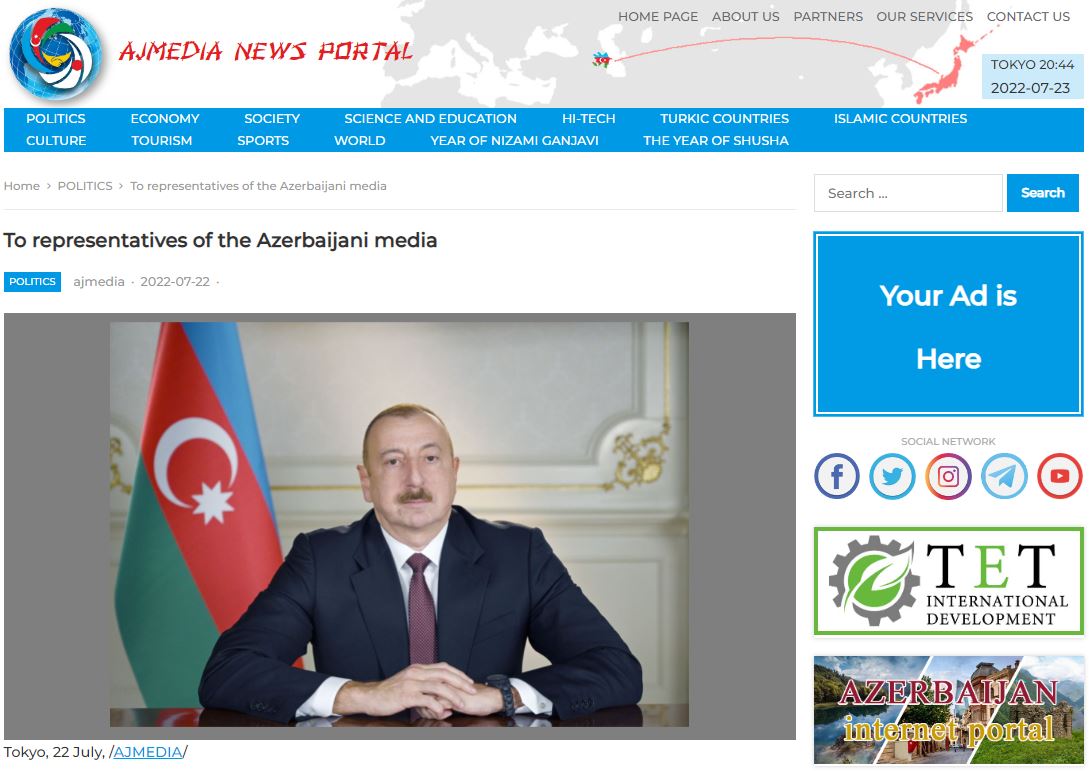Viewport: 1089px width, 773px height.
Task: Select SOCIETY category
Action: pyautogui.click(x=272, y=119)
